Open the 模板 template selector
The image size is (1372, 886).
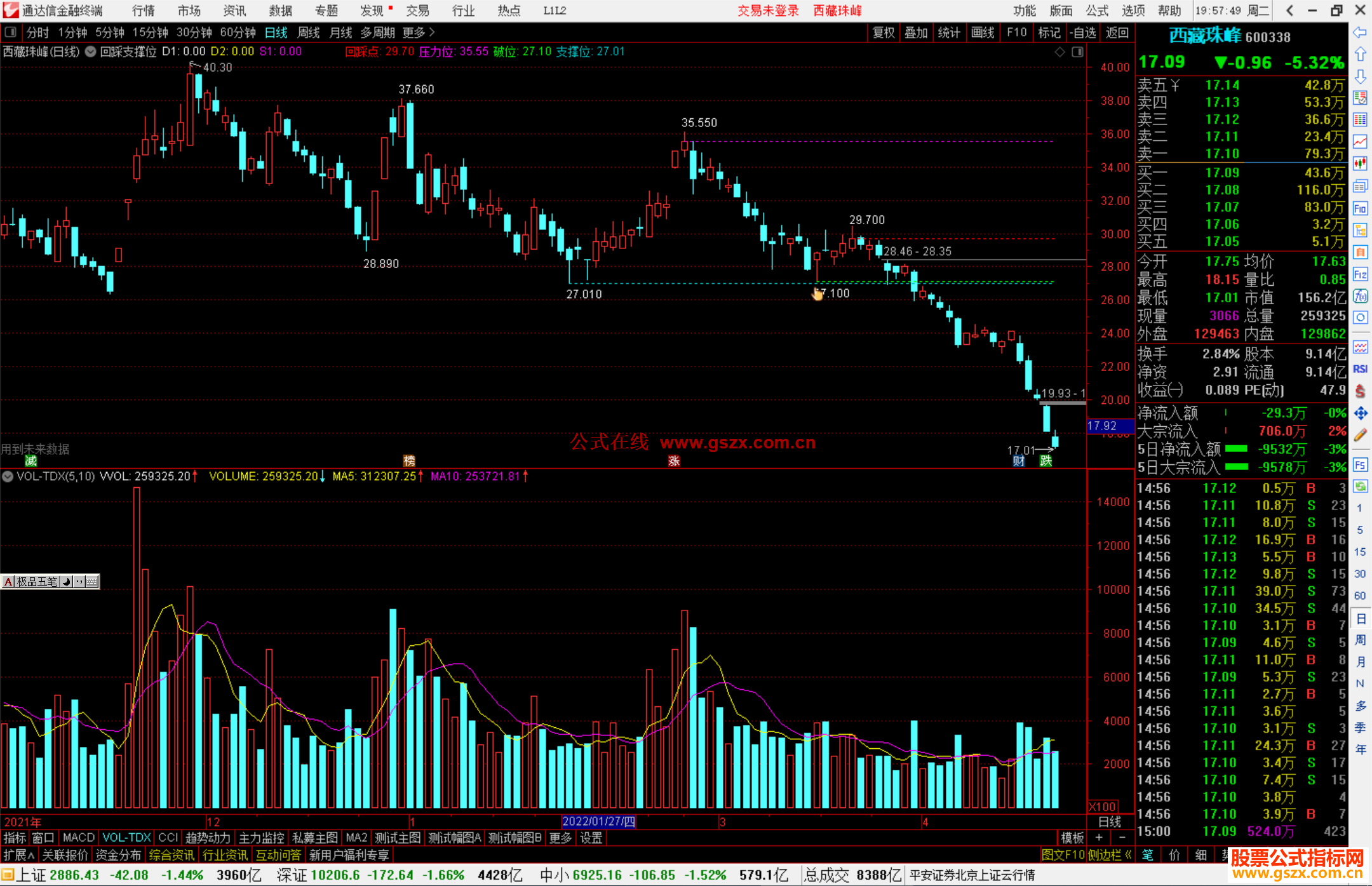1073,838
